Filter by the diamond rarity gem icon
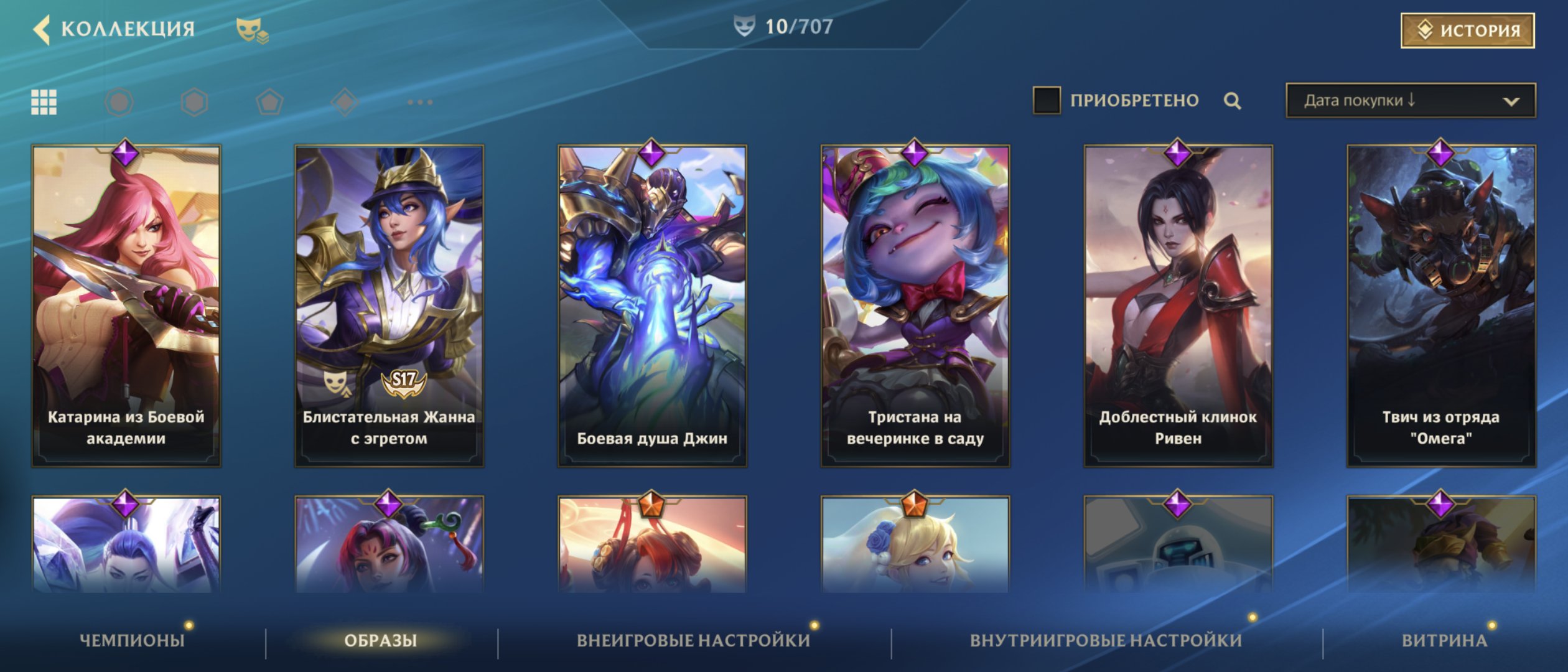 pos(345,102)
